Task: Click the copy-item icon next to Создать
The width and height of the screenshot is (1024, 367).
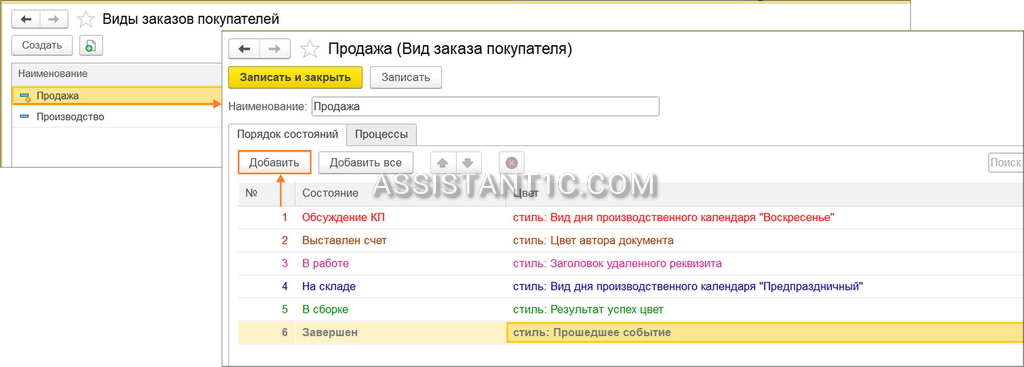Action: pyautogui.click(x=91, y=45)
